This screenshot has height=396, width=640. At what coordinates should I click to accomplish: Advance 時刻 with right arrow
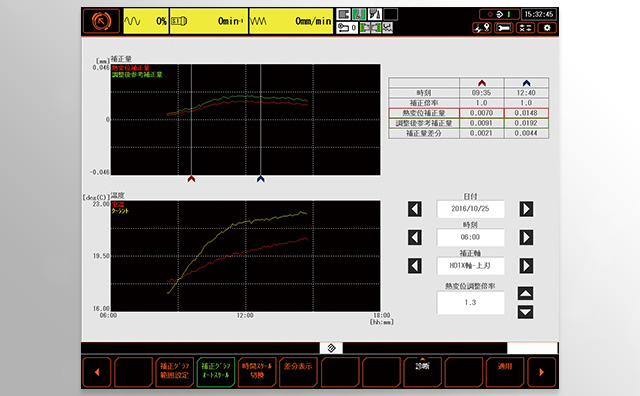[526, 237]
